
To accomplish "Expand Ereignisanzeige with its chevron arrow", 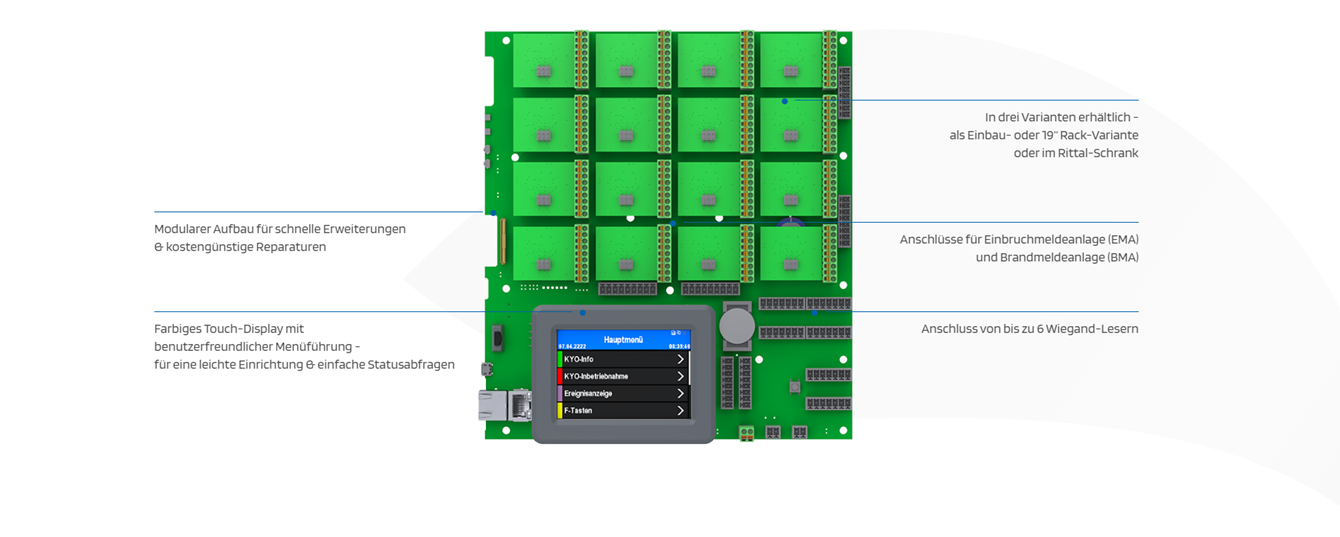I will [x=680, y=393].
